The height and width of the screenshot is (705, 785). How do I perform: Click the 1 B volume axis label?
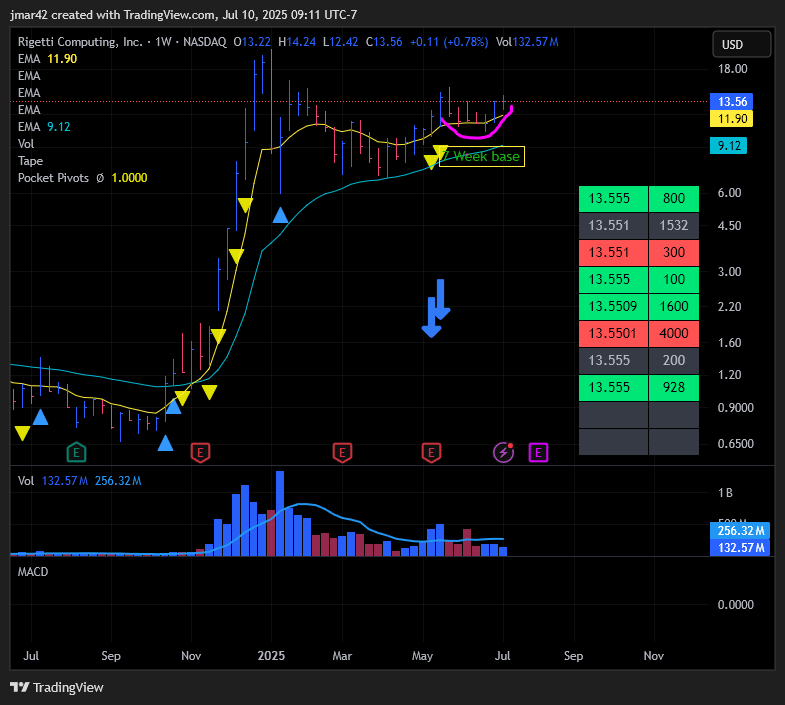725,493
